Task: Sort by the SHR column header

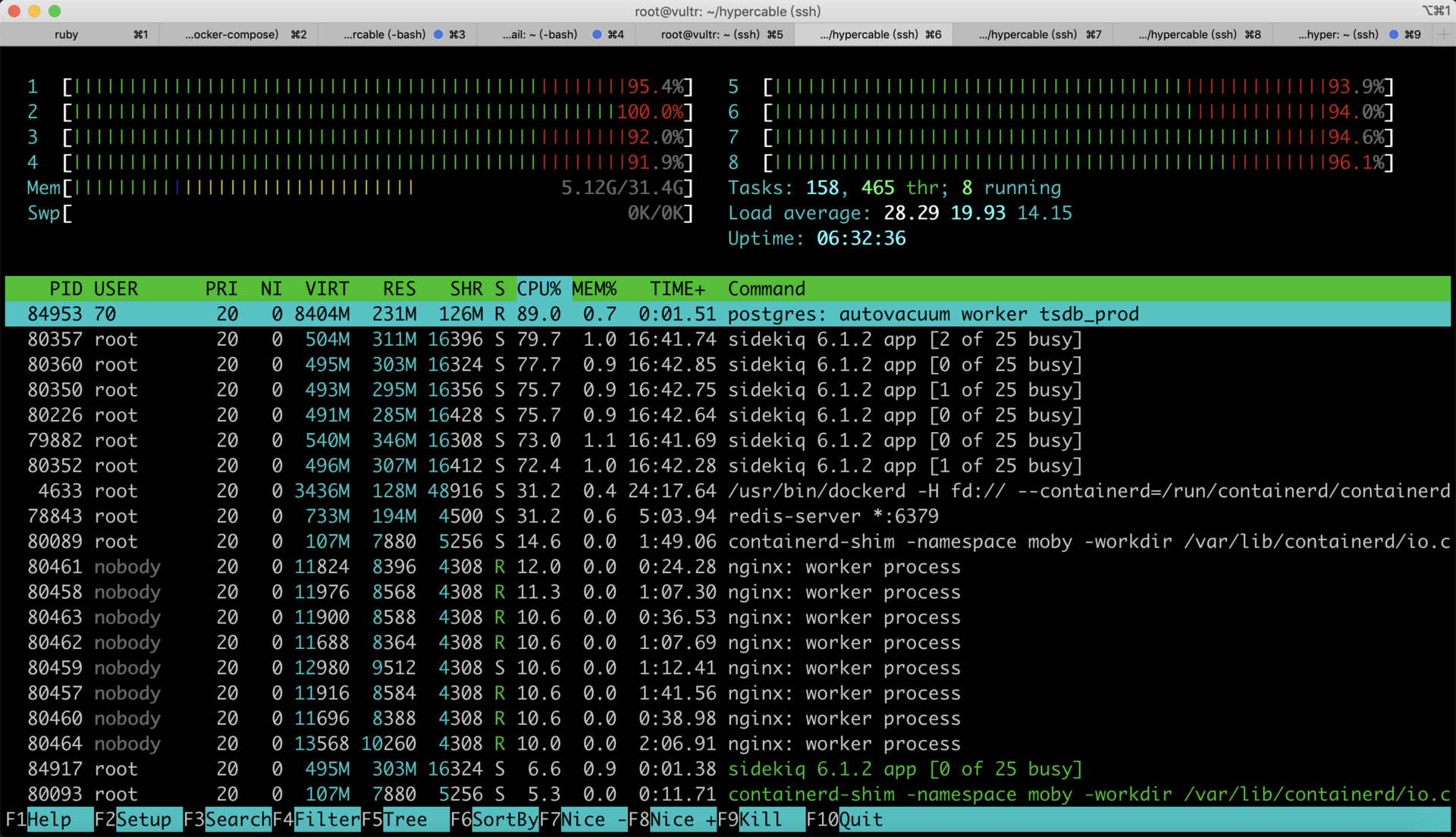Action: [x=466, y=289]
